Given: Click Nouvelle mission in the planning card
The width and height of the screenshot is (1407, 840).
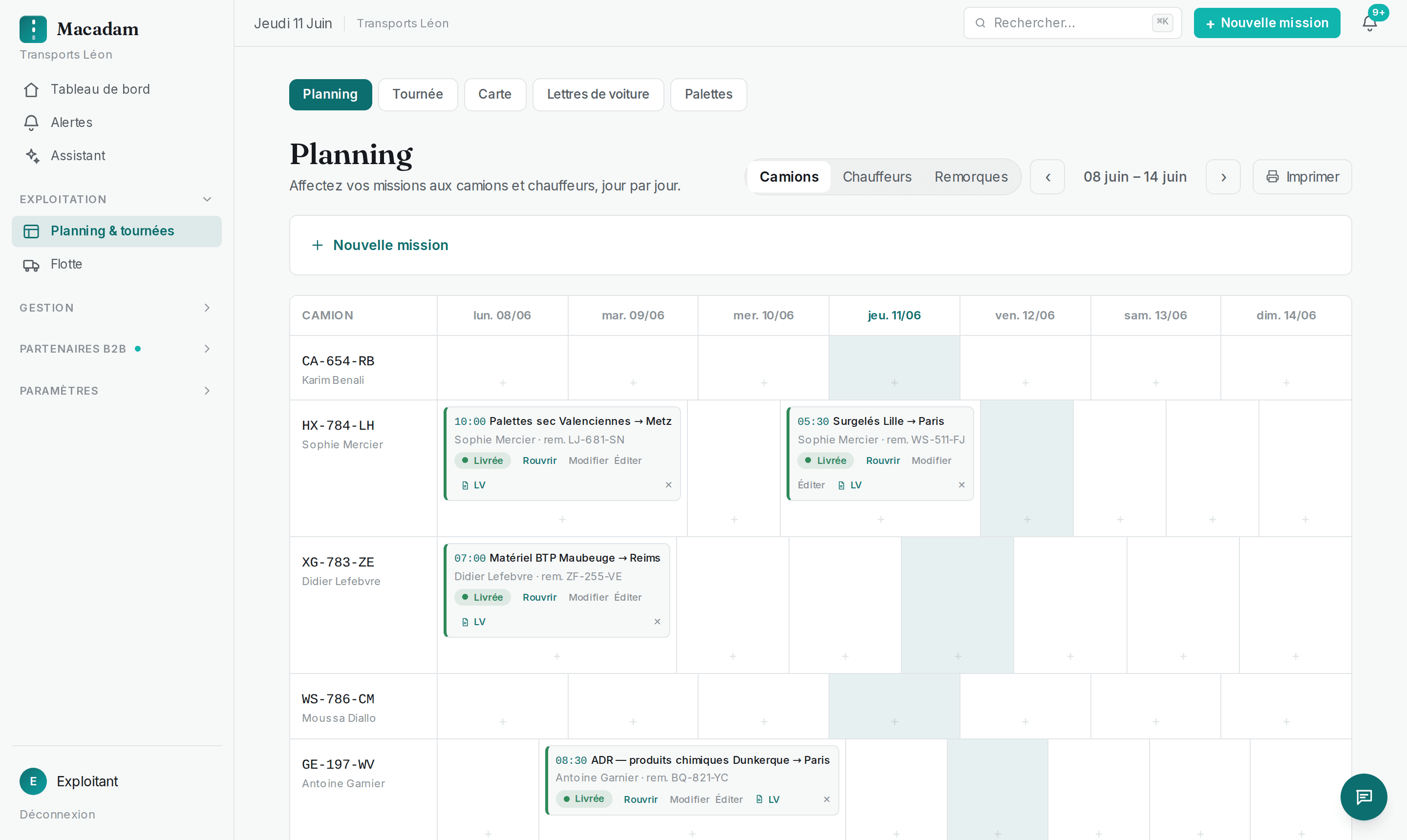Looking at the screenshot, I should [380, 245].
